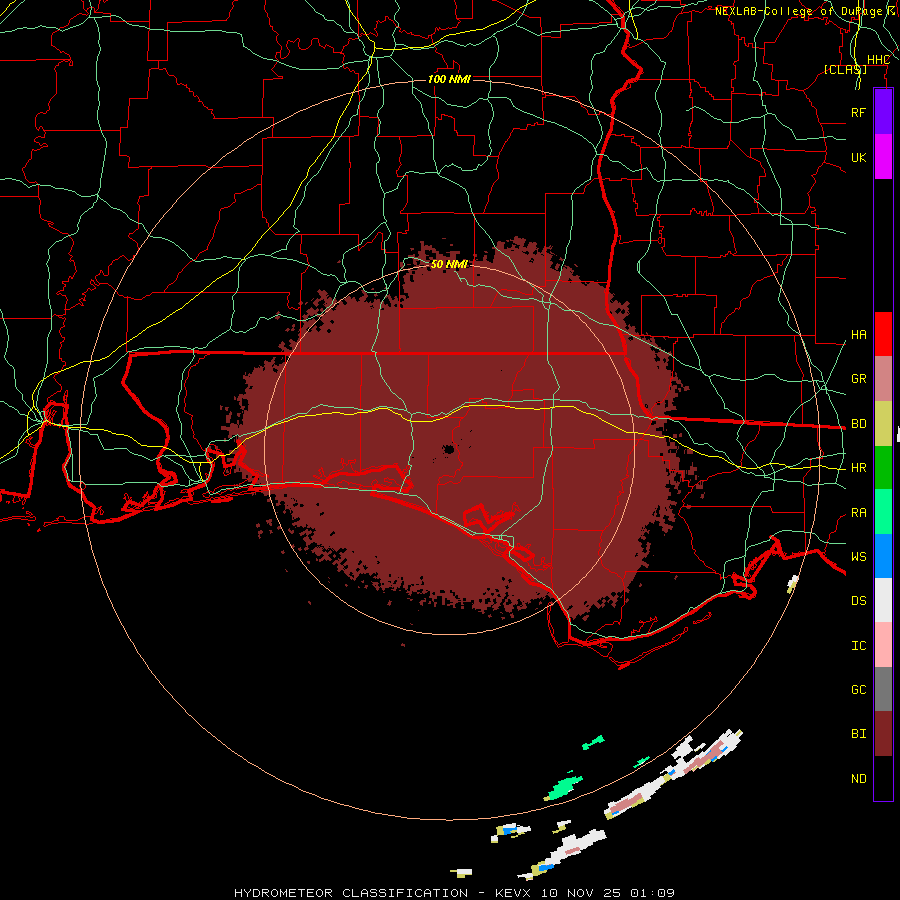Click the GR legend label

pyautogui.click(x=858, y=379)
